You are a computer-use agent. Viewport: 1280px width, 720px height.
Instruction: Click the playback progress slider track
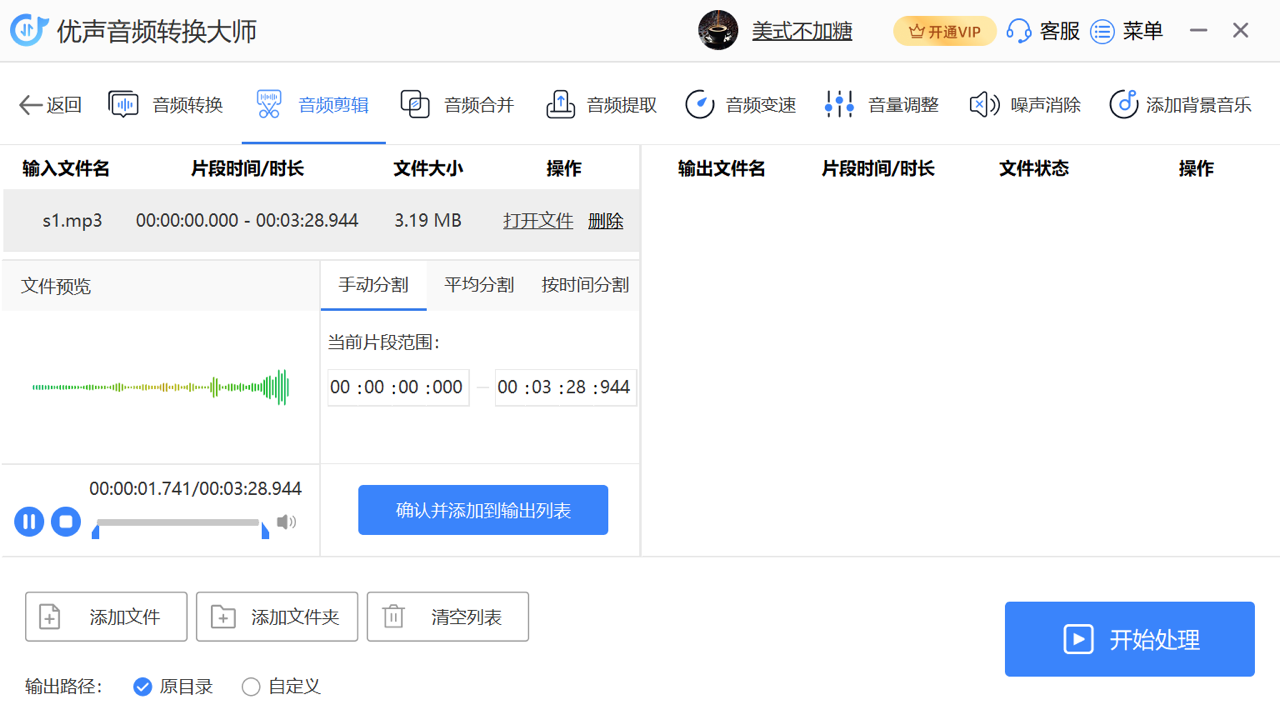[178, 522]
